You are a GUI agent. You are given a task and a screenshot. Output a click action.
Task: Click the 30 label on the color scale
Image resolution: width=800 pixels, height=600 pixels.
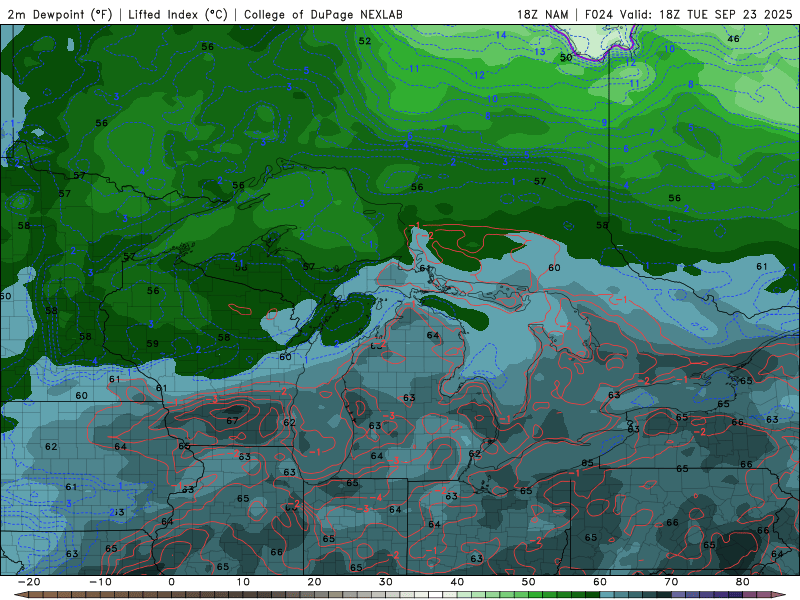(386, 582)
